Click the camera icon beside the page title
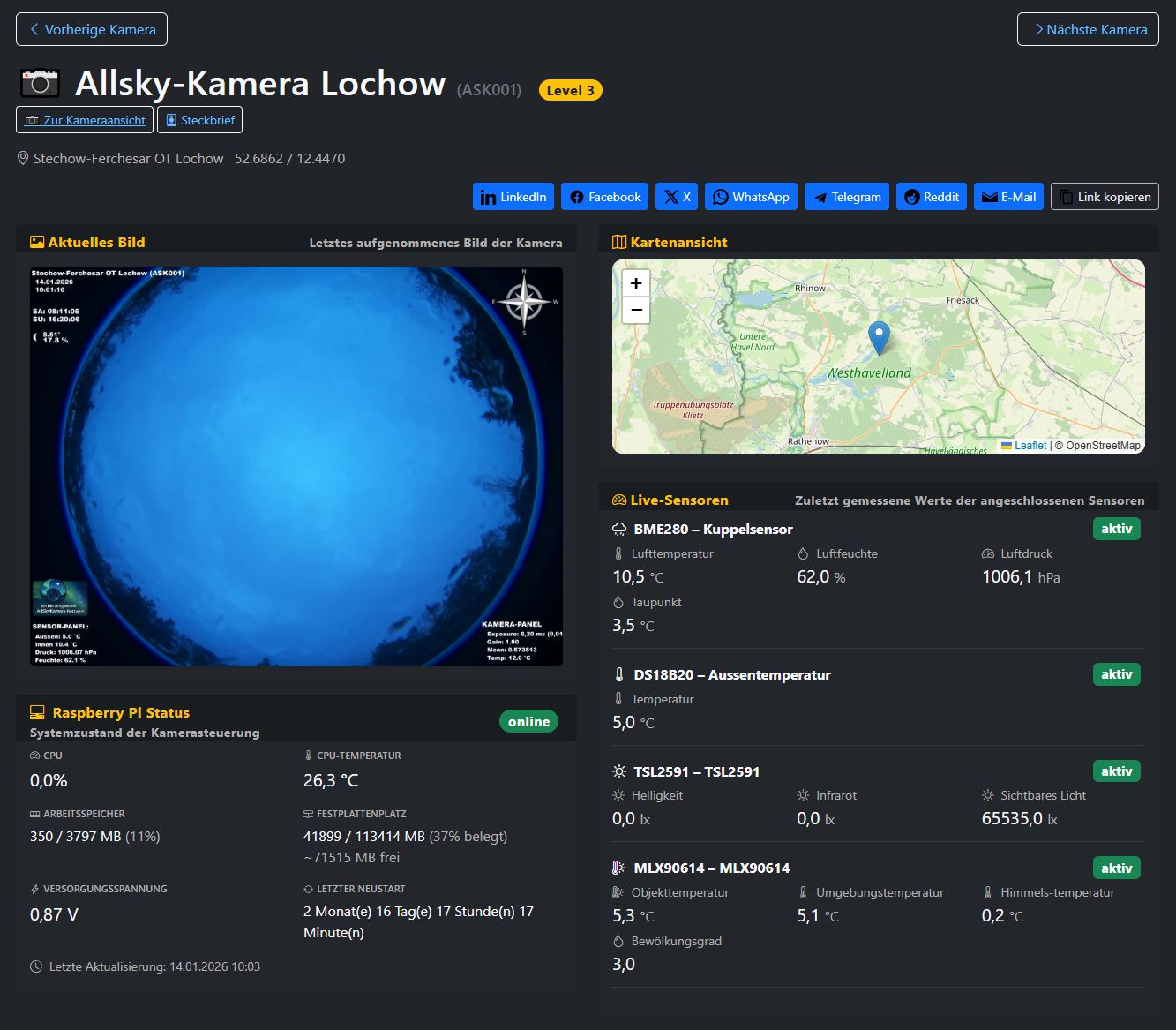Viewport: 1176px width, 1030px height. (x=38, y=83)
